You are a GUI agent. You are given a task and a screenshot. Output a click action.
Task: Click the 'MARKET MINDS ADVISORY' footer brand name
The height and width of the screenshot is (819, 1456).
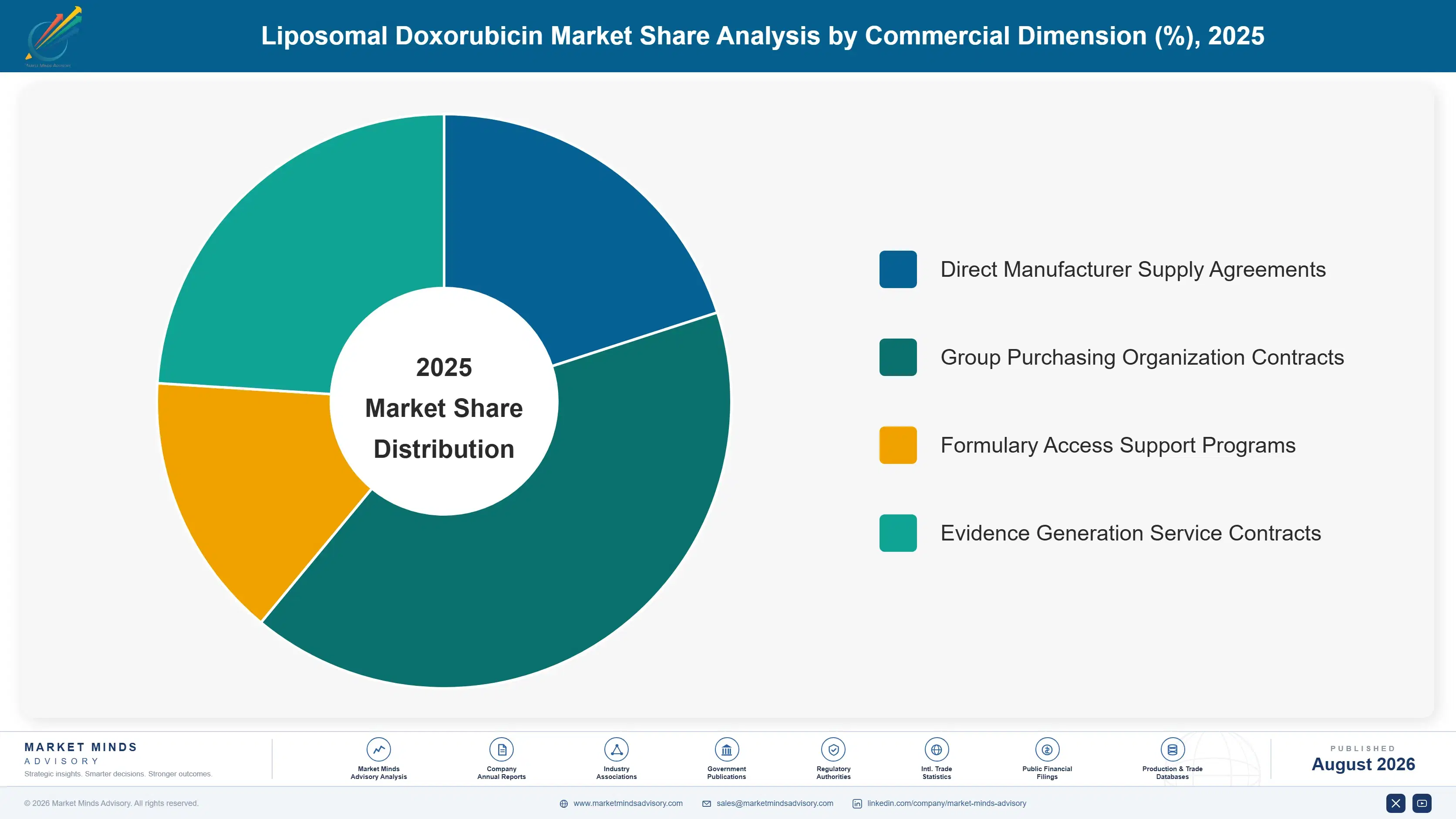80,753
